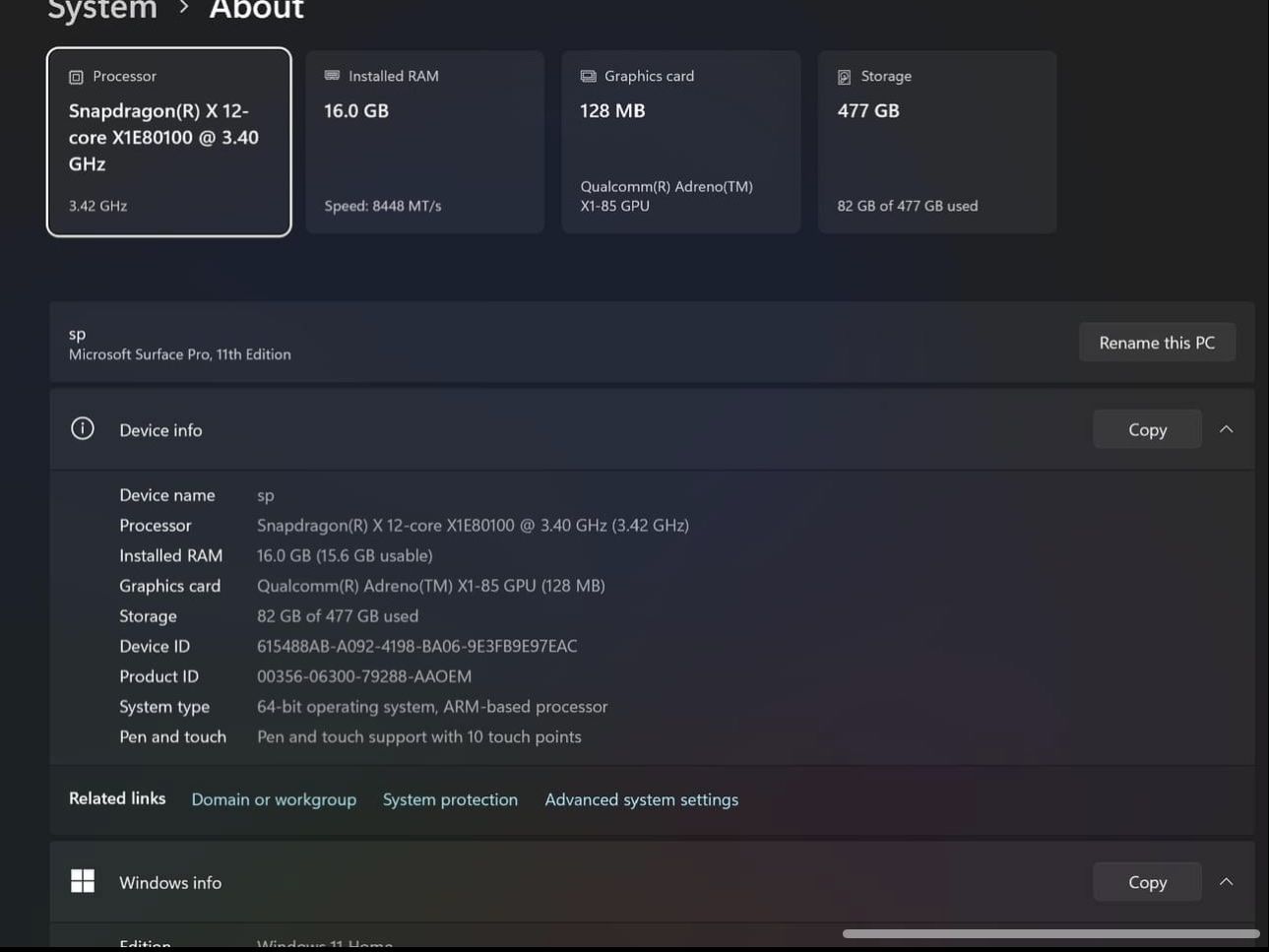Image resolution: width=1269 pixels, height=952 pixels.
Task: Go back to System in the breadcrumb
Action: pos(102,10)
